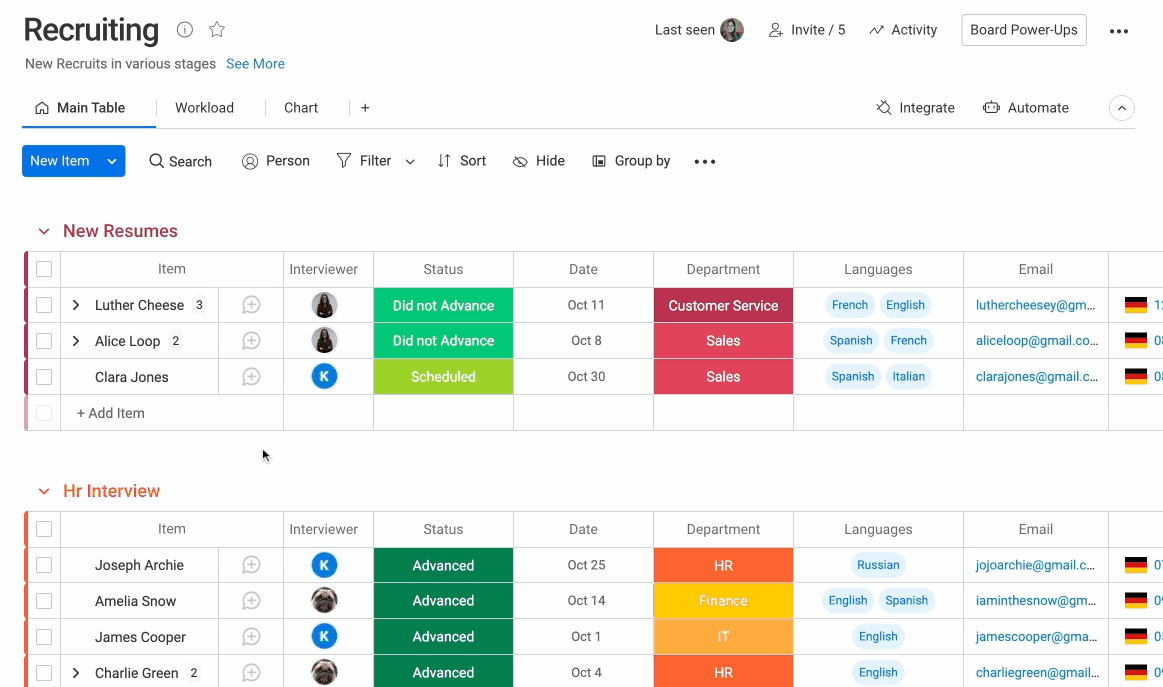Click the Board Power-Ups button
Screen dimensions: 1163x687
[1023, 30]
